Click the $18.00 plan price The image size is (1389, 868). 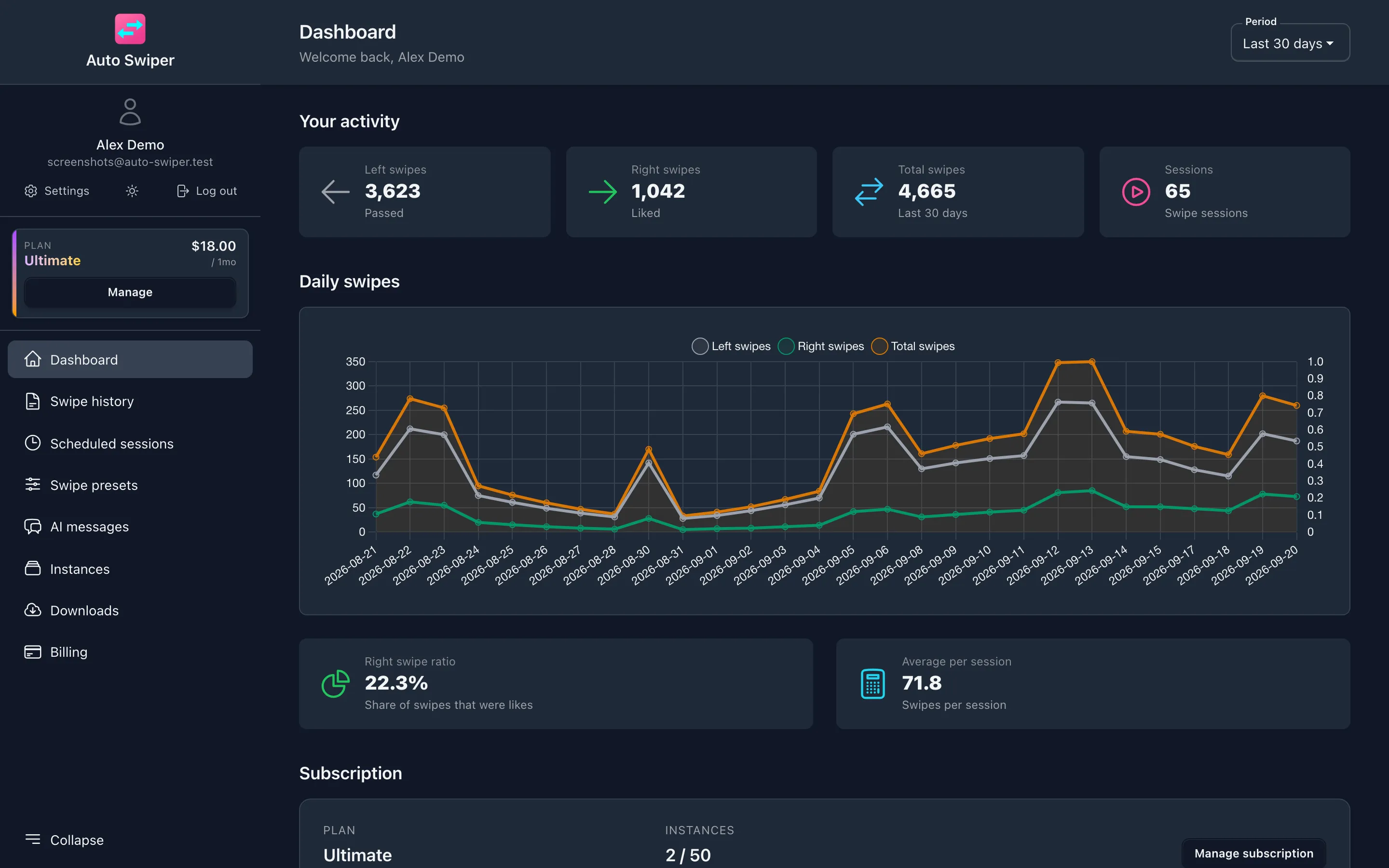[x=214, y=246]
